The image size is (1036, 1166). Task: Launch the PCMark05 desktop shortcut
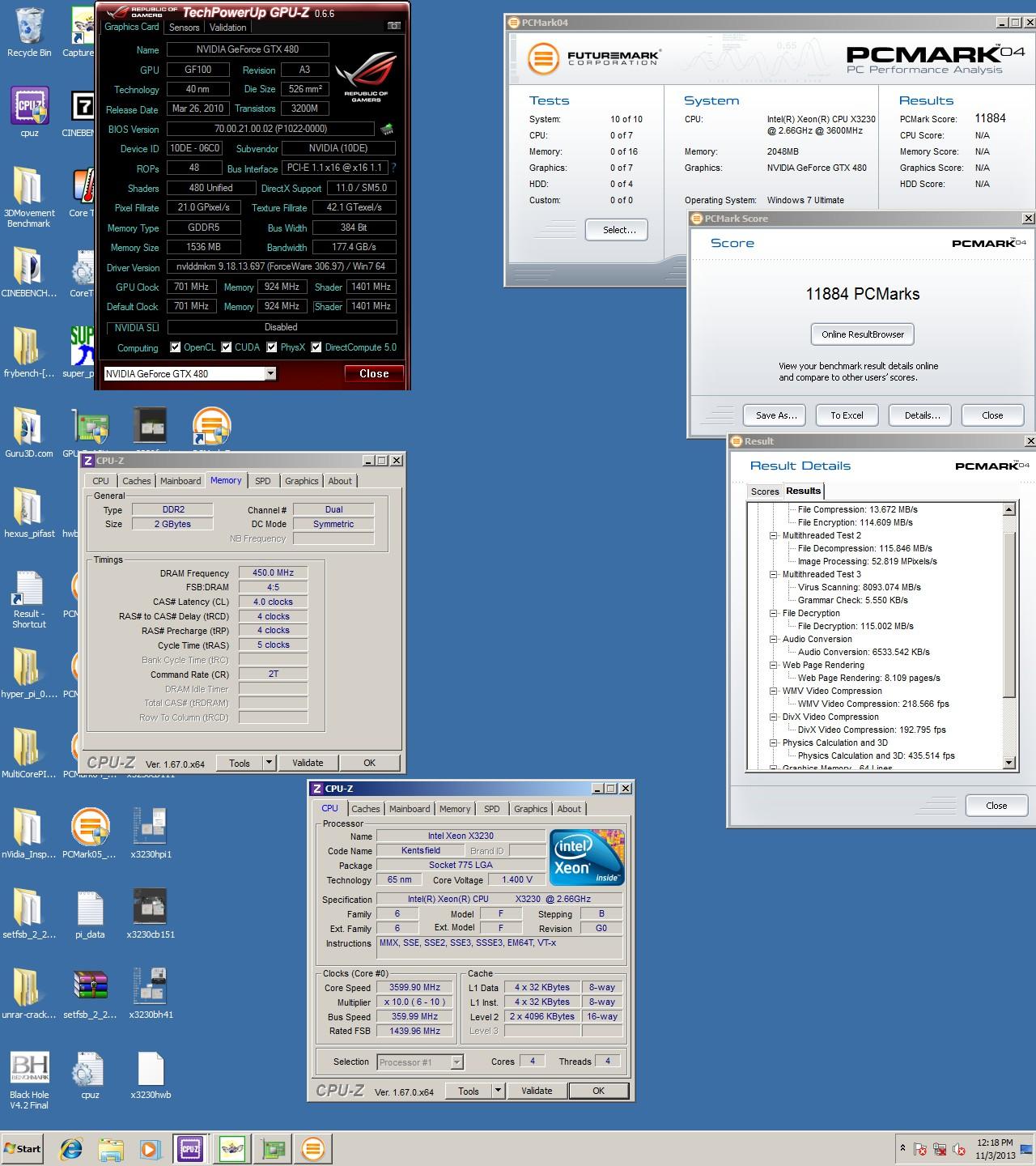(90, 832)
